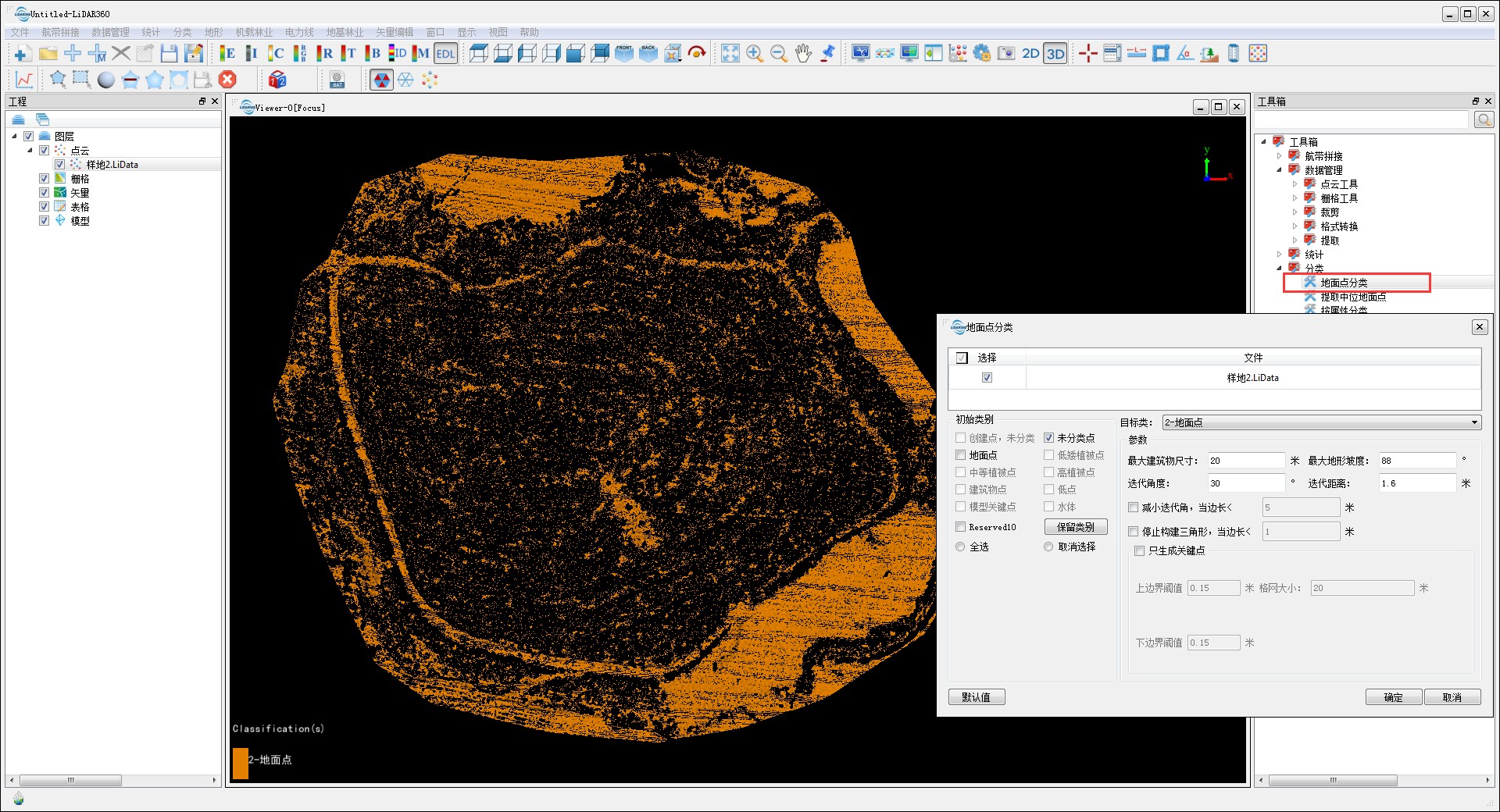Check the 地面点 initial class box

tap(961, 455)
